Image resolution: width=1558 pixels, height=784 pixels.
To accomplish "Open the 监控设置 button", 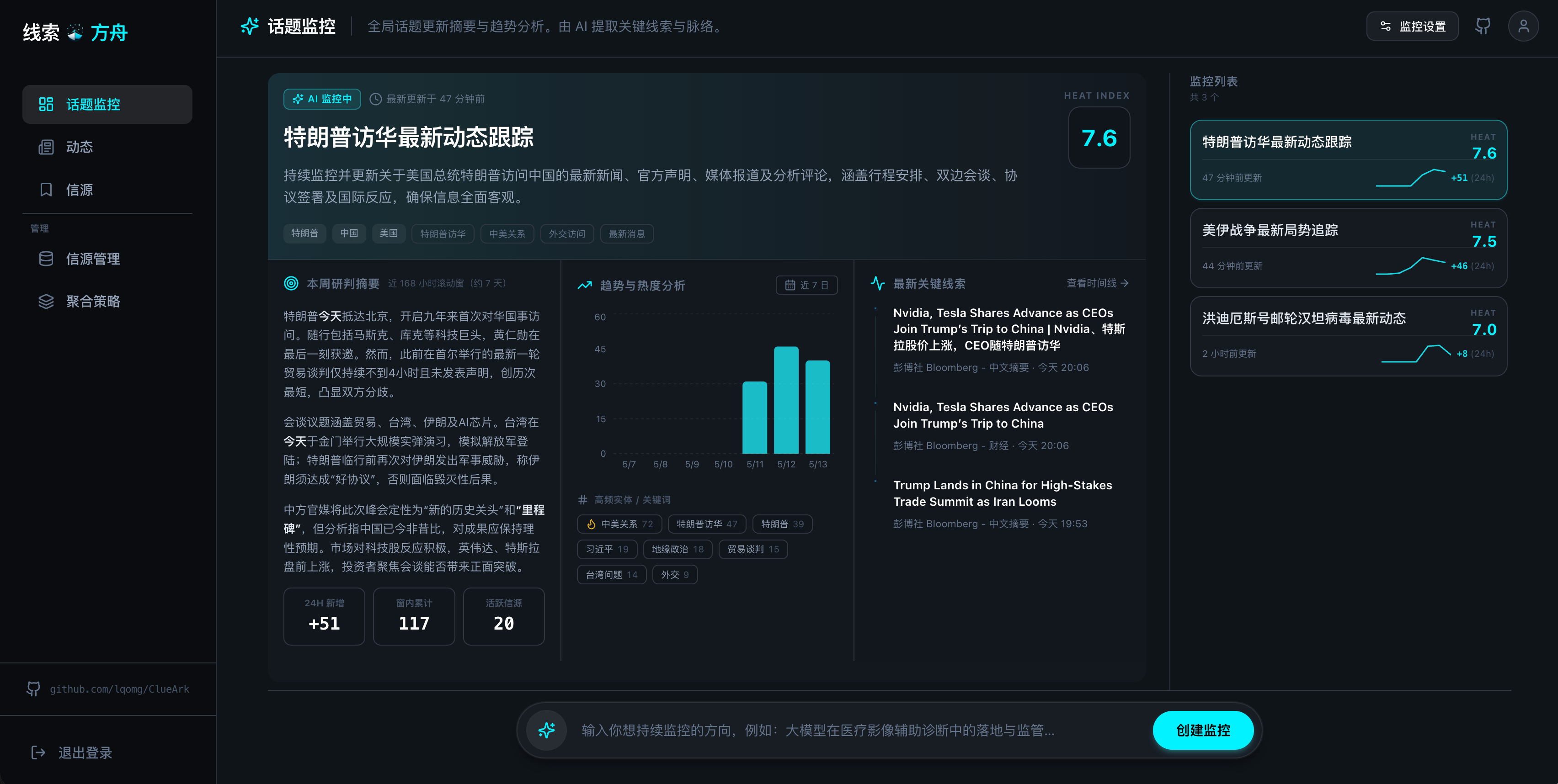I will point(1412,26).
